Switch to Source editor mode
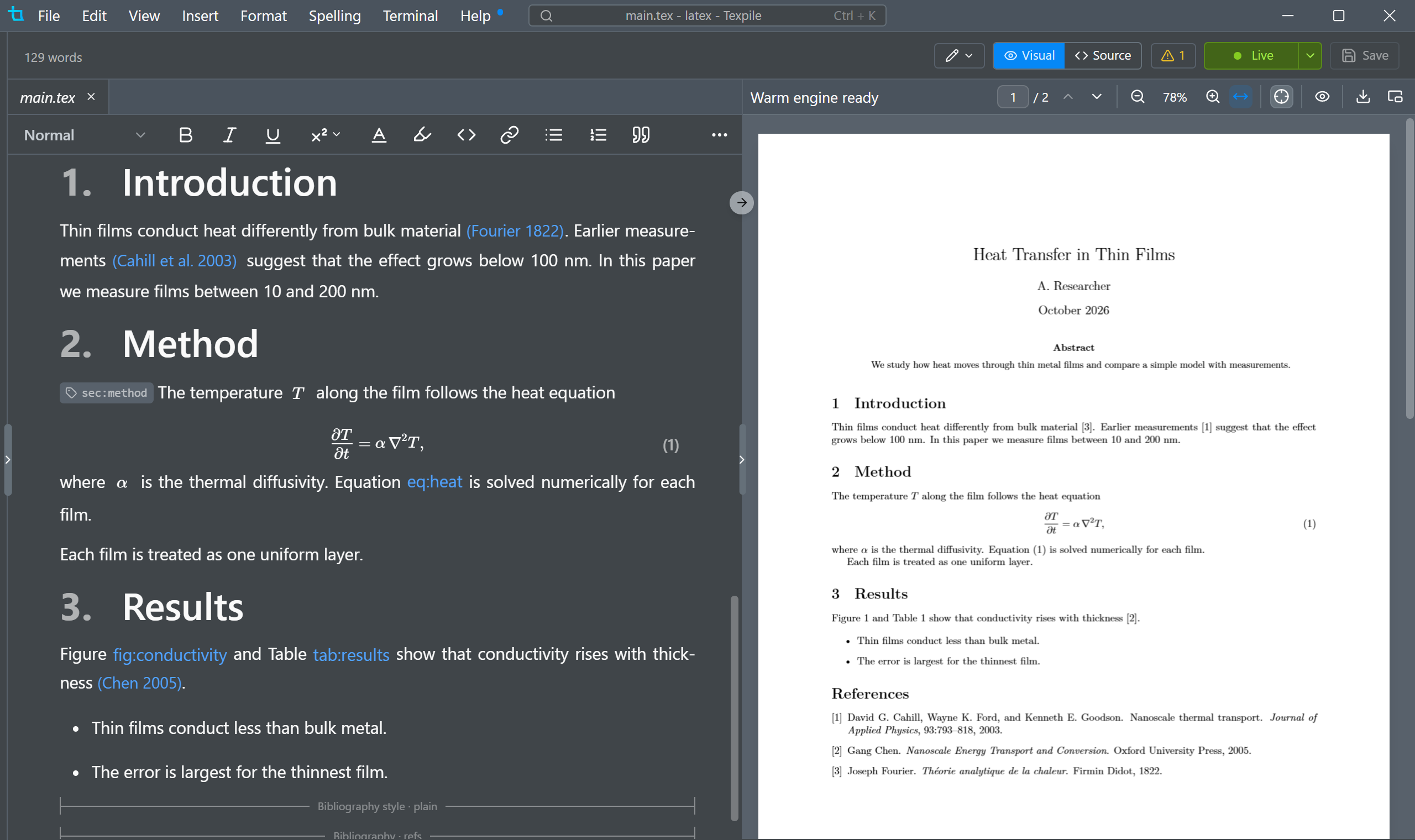The width and height of the screenshot is (1415, 840). 1103,55
